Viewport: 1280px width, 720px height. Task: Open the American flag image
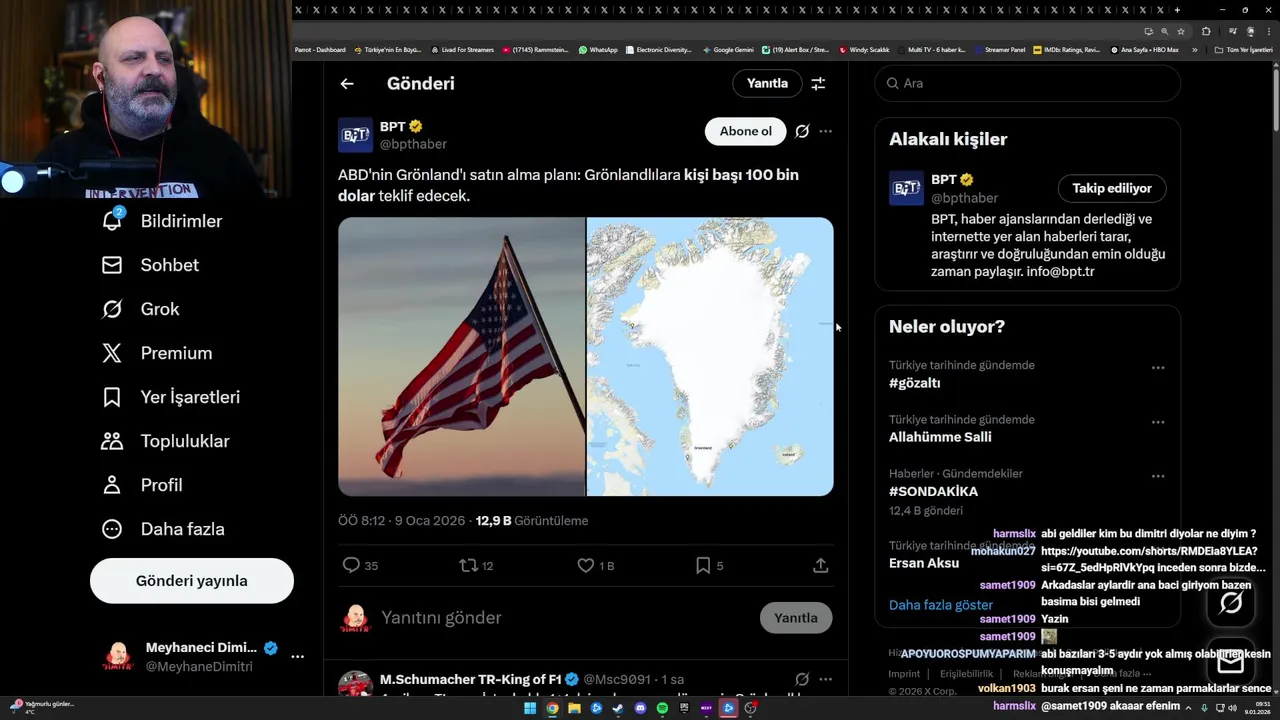click(x=461, y=357)
